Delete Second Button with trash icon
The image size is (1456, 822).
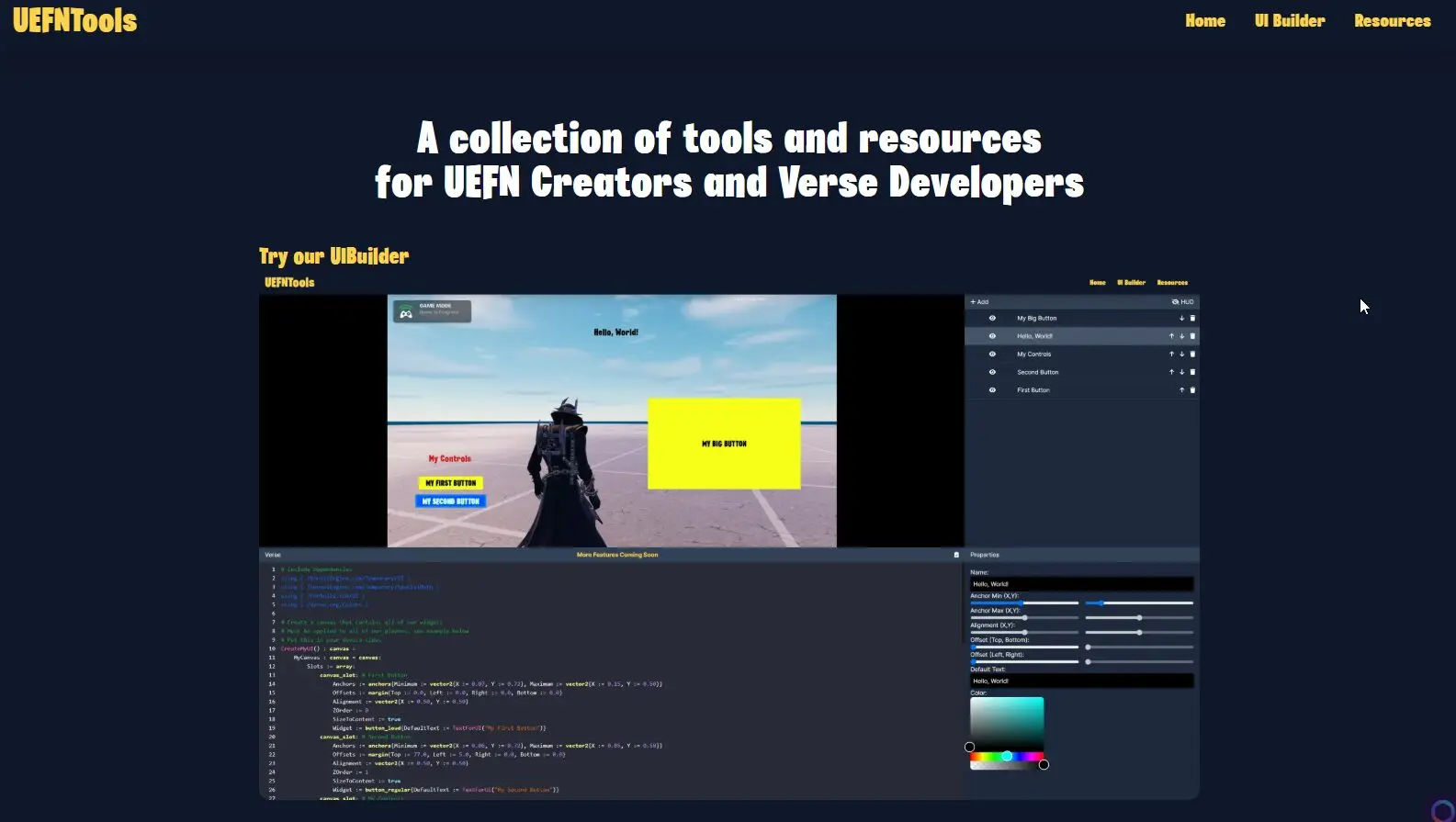pos(1192,372)
